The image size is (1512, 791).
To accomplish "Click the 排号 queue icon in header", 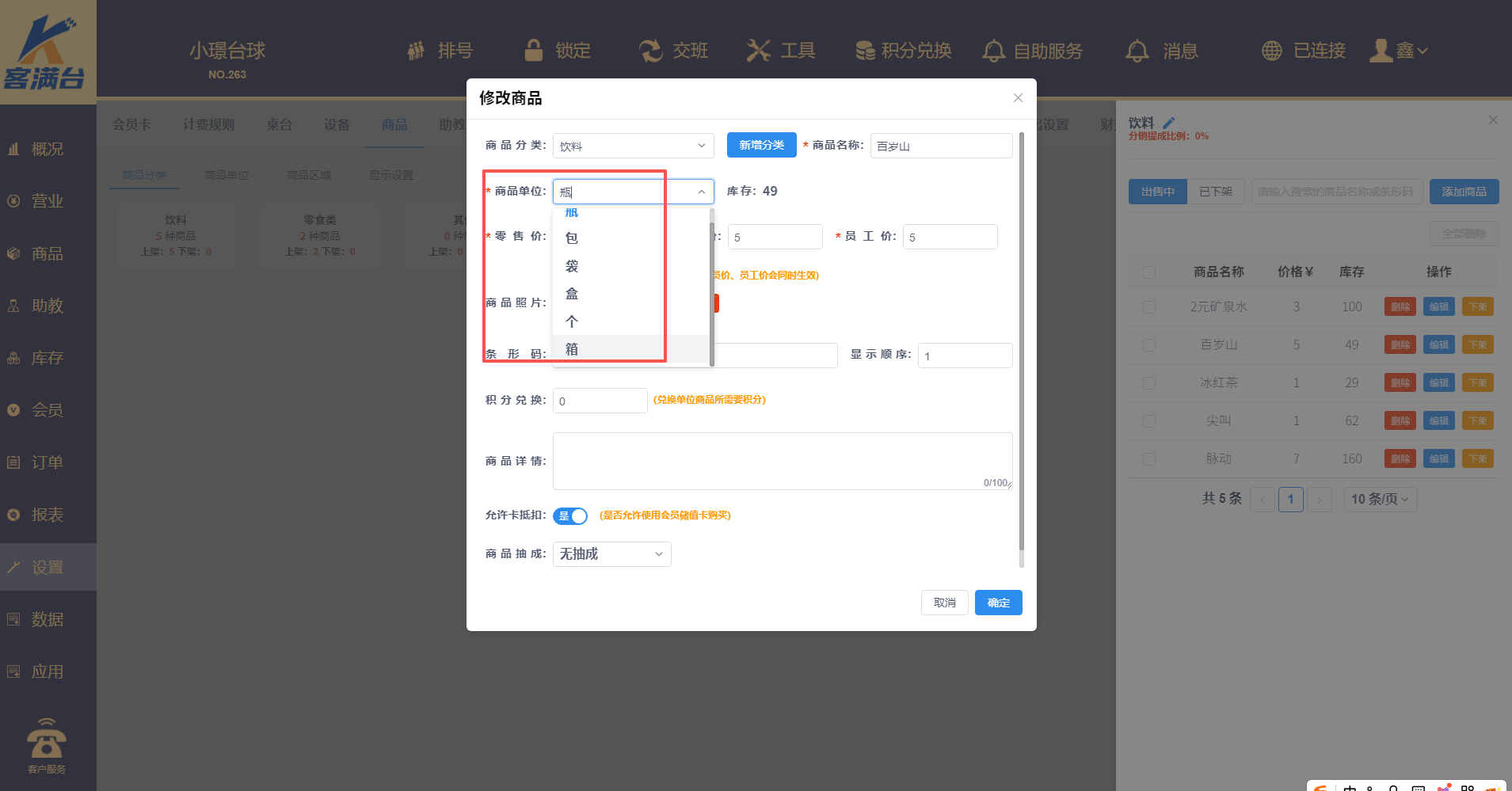I will [416, 51].
